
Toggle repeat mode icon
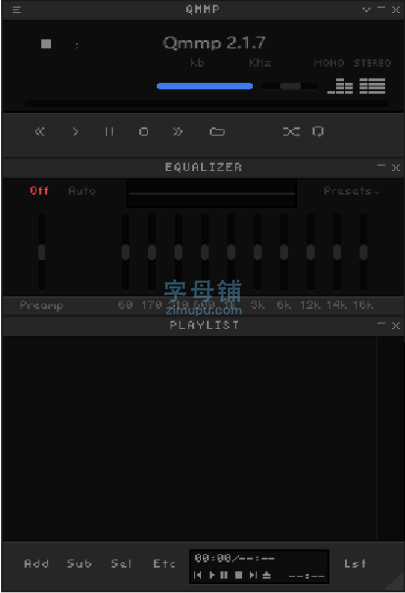(318, 132)
